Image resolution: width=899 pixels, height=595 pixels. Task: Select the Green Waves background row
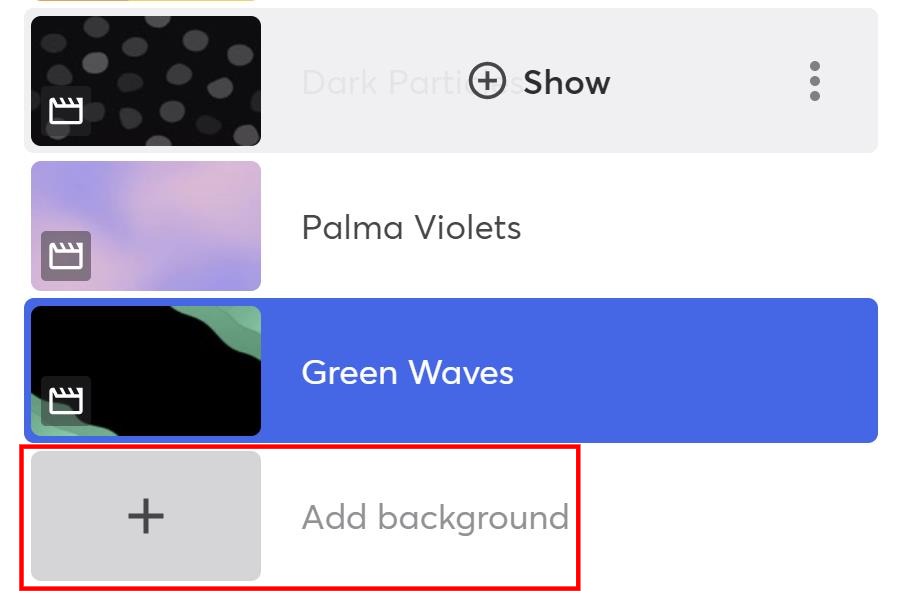point(450,371)
